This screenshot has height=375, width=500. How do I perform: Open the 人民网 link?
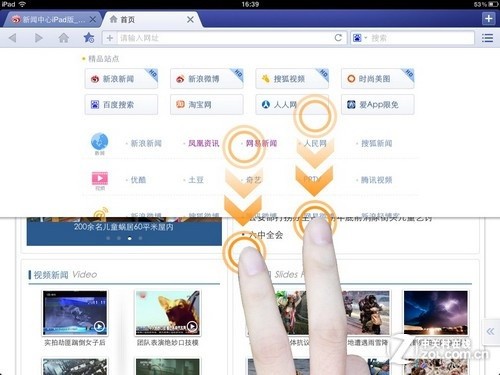pyautogui.click(x=315, y=144)
